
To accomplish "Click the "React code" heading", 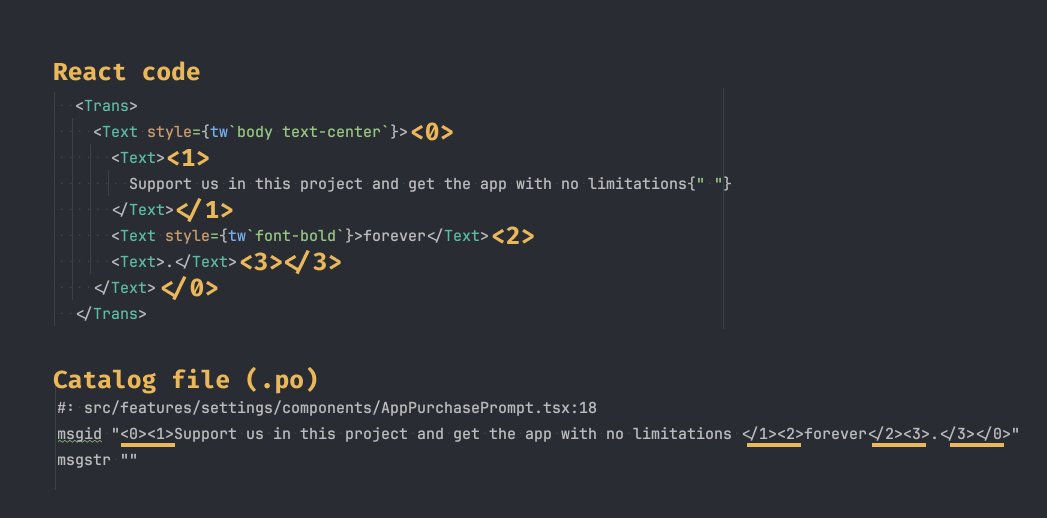I will point(126,72).
